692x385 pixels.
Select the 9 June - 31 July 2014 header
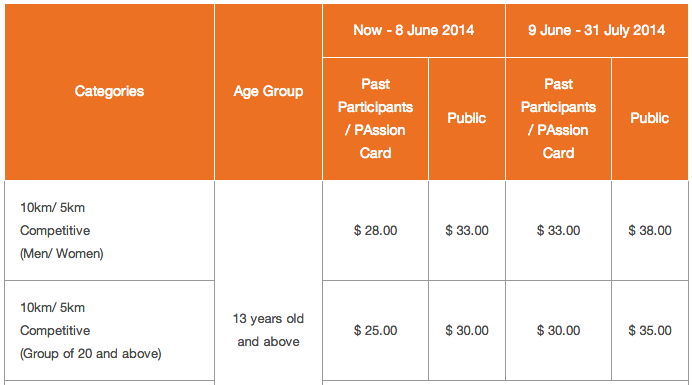(597, 30)
